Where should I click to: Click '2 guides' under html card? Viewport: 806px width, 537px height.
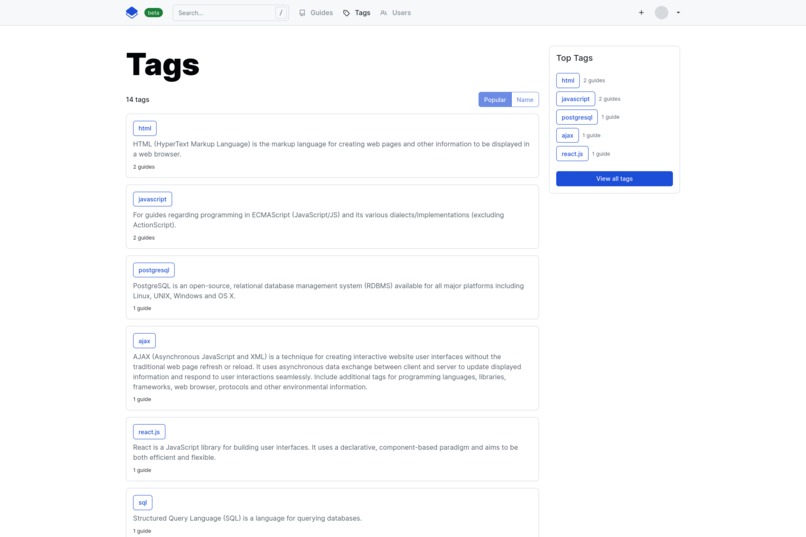[144, 167]
